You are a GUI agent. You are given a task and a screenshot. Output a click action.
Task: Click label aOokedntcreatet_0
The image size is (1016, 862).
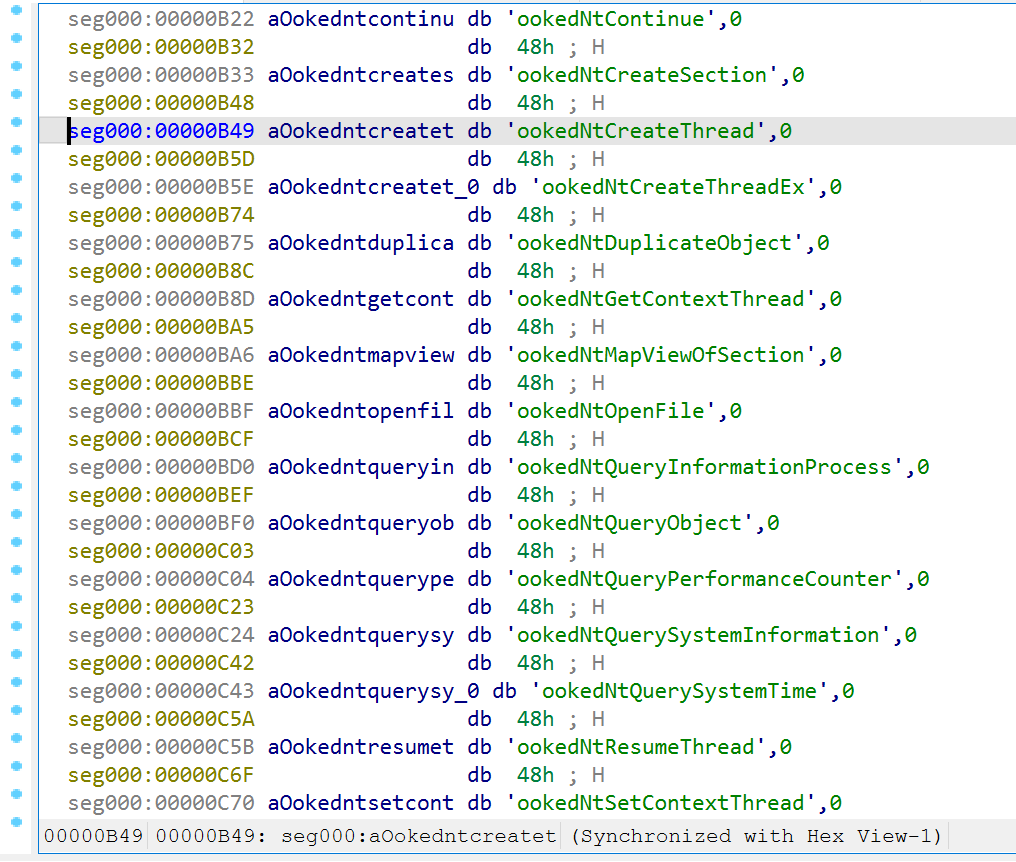click(x=373, y=187)
